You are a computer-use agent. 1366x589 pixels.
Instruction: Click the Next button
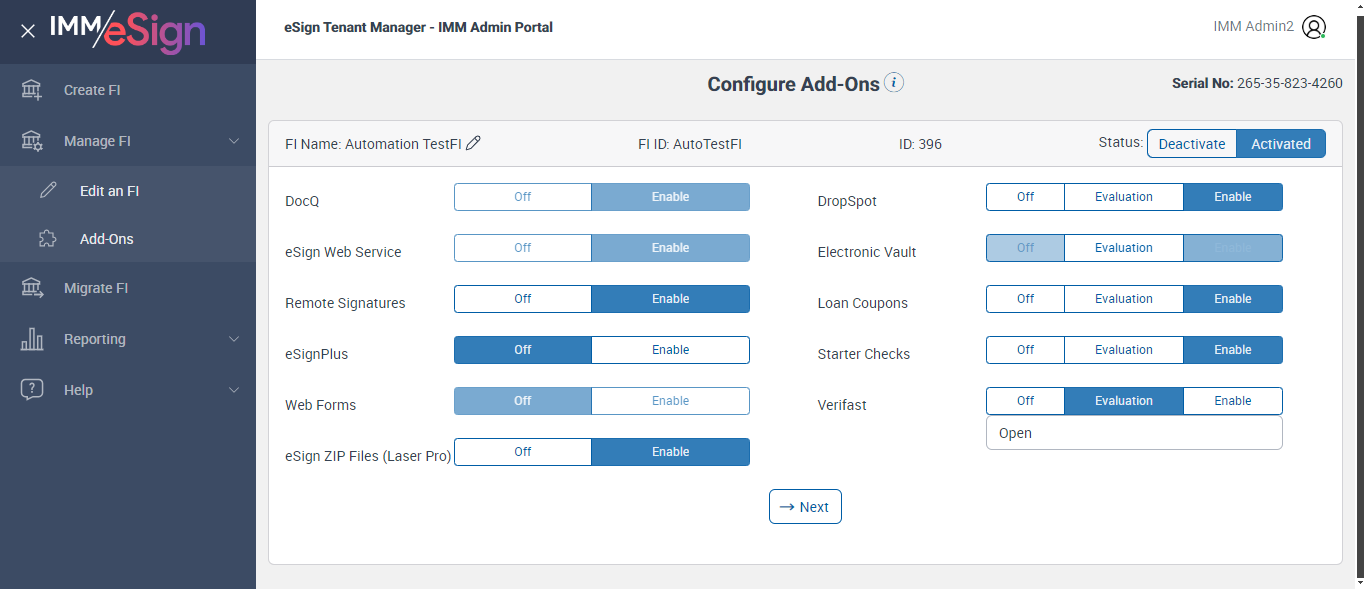[x=805, y=507]
